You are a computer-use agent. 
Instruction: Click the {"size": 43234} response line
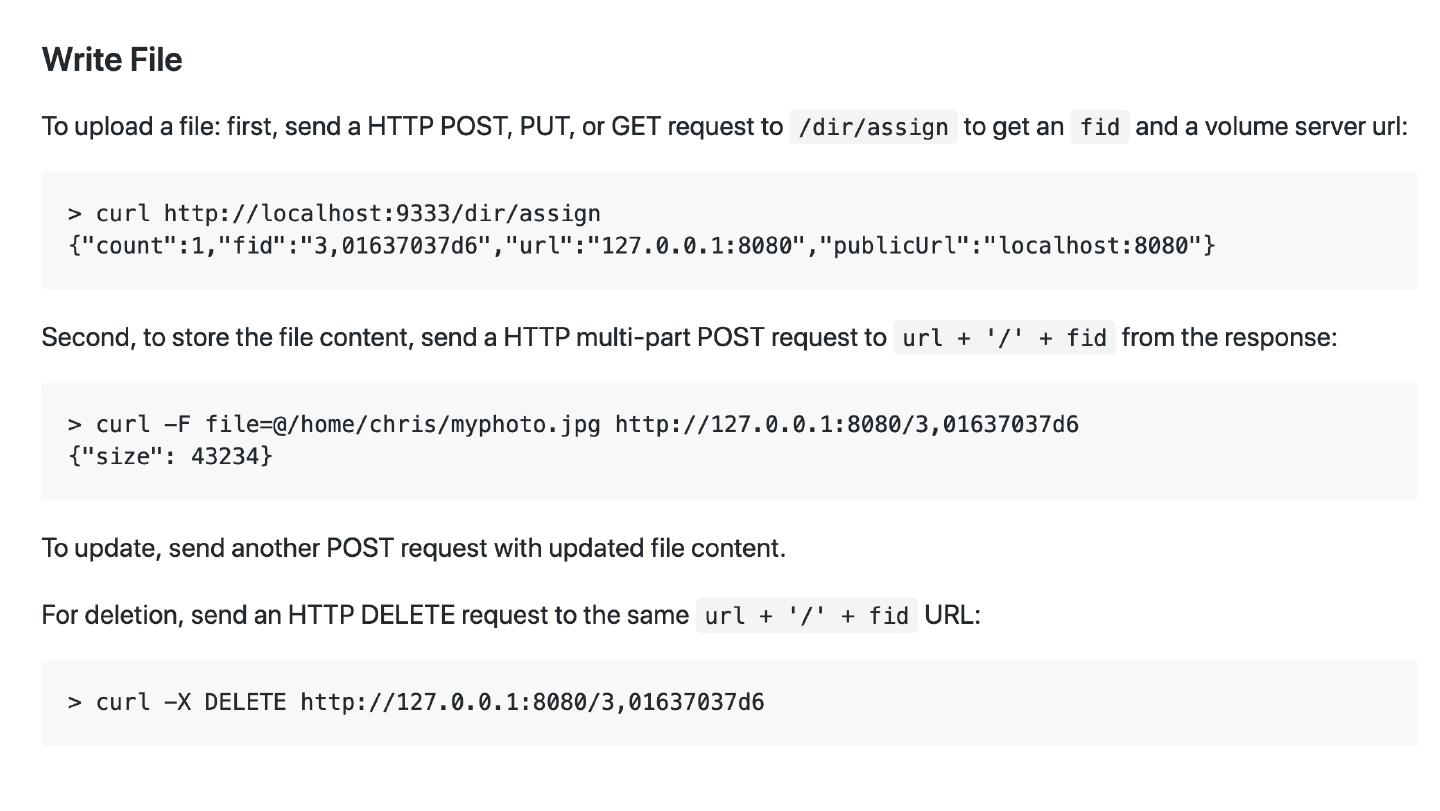pos(170,457)
